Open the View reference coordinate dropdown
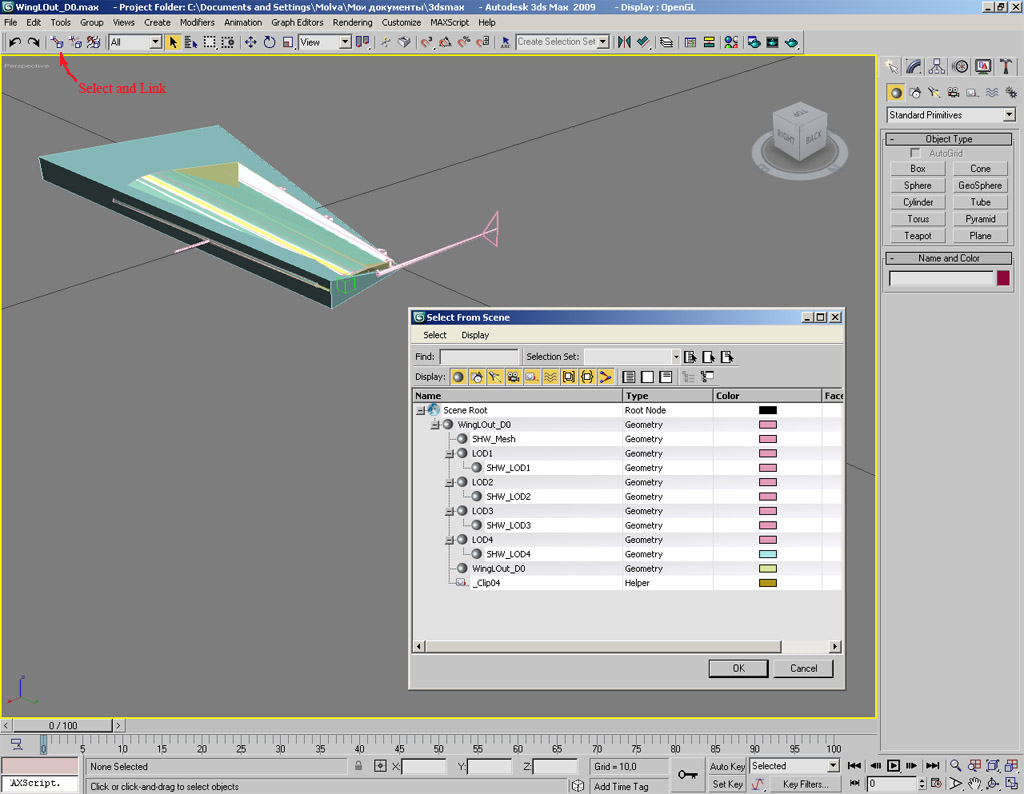Screen dimensions: 1024x794 [326, 42]
